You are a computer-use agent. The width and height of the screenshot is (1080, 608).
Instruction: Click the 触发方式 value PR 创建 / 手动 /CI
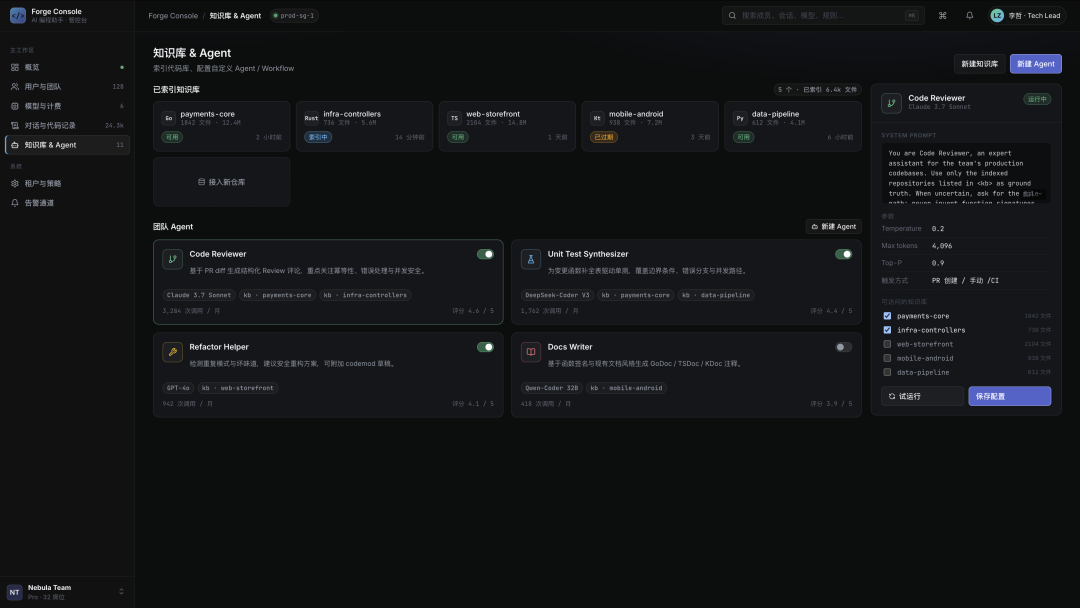click(x=965, y=281)
